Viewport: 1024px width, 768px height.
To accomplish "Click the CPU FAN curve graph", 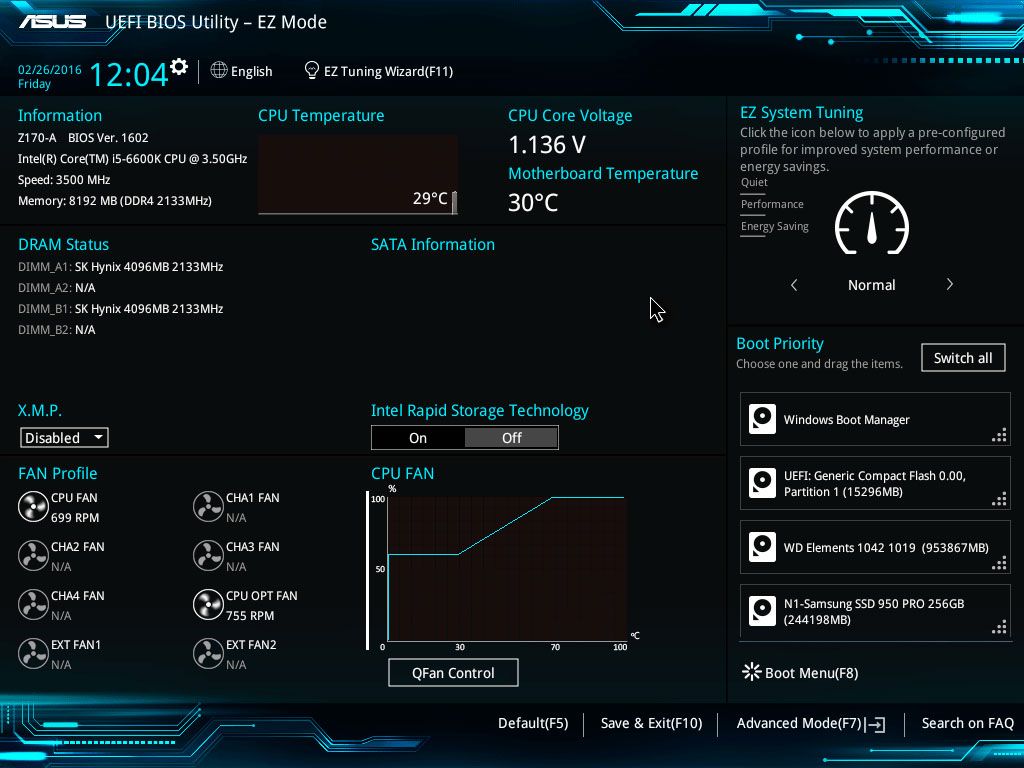I will (x=505, y=568).
